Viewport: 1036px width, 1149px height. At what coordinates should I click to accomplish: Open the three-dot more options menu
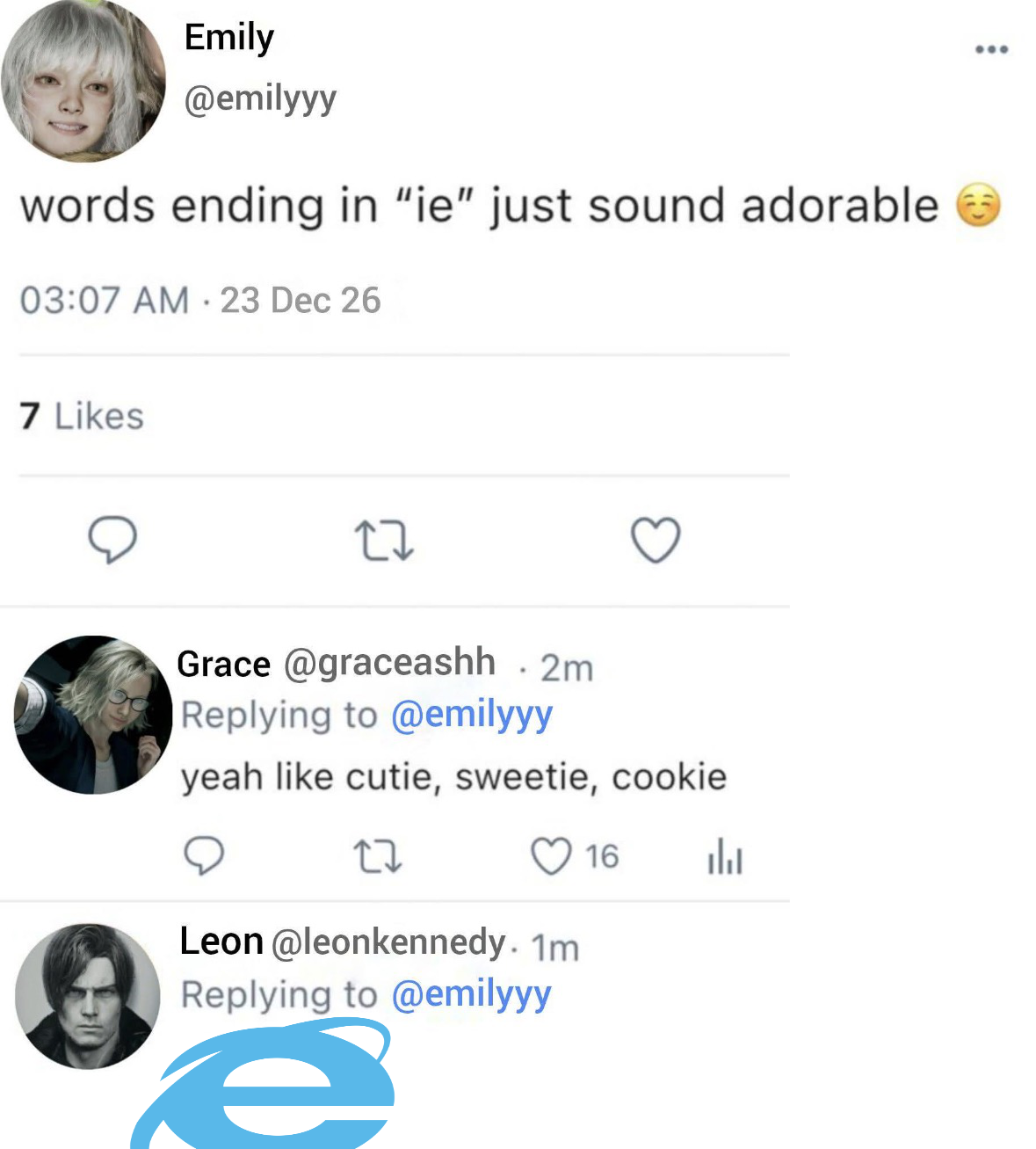(991, 49)
